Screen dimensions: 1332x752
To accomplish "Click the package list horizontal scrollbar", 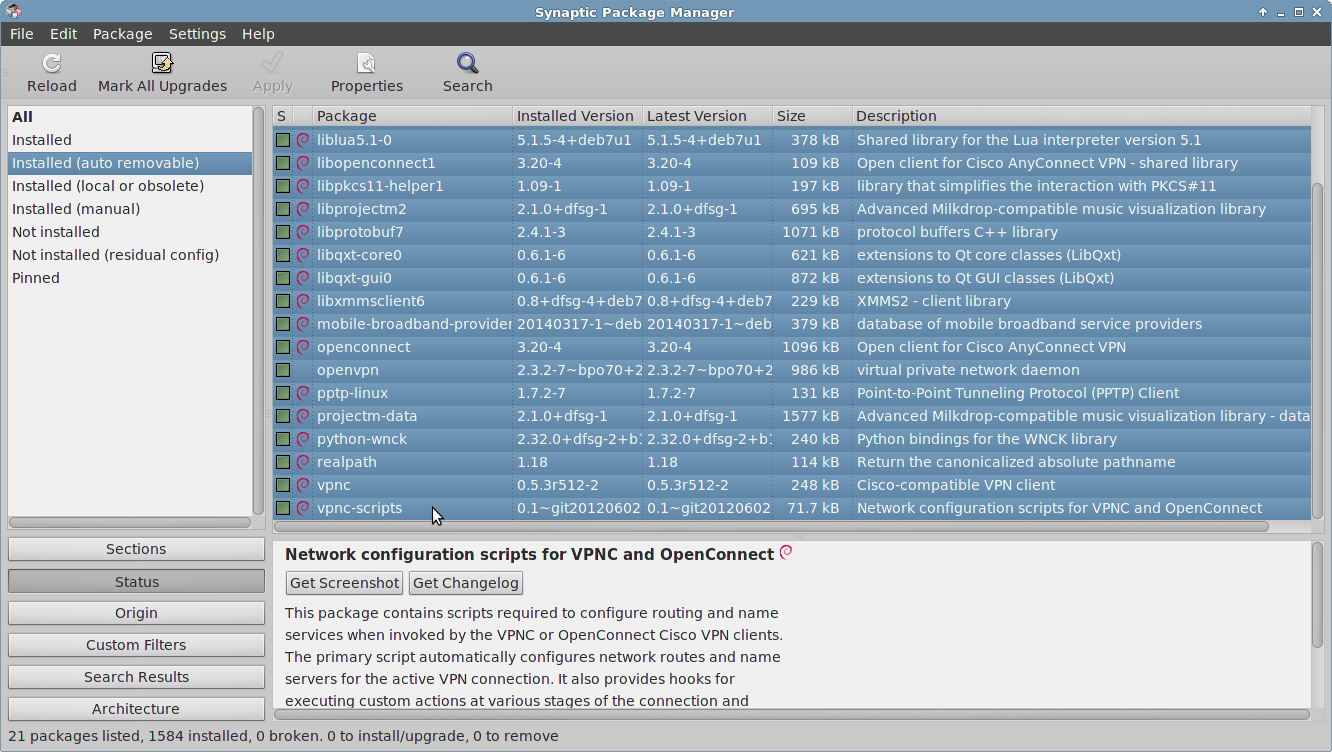I will pos(771,526).
